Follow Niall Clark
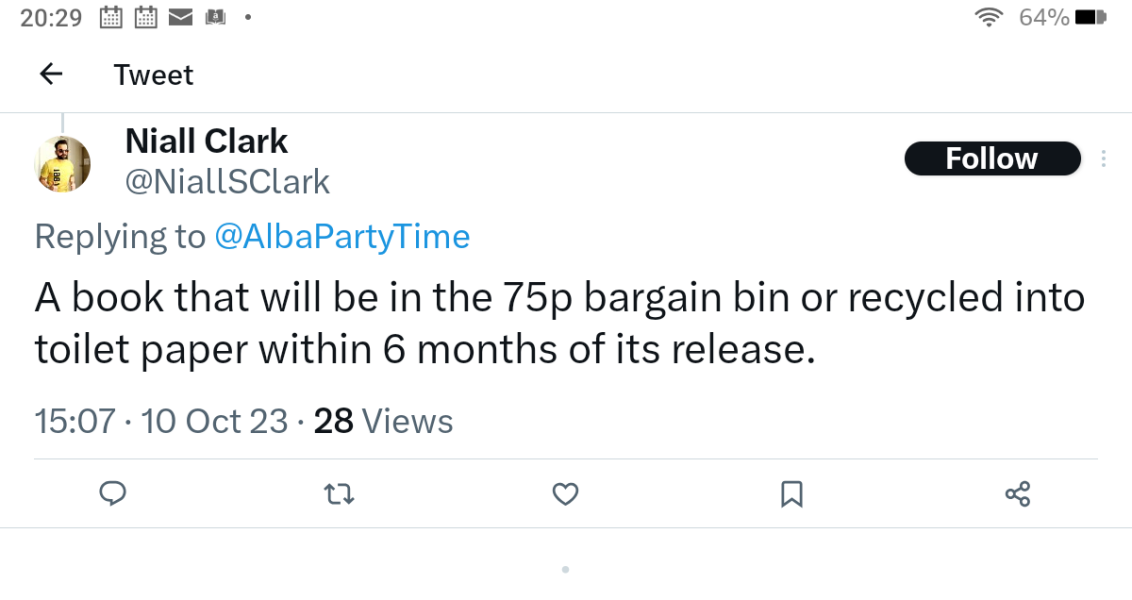1132x600 pixels. (991, 158)
